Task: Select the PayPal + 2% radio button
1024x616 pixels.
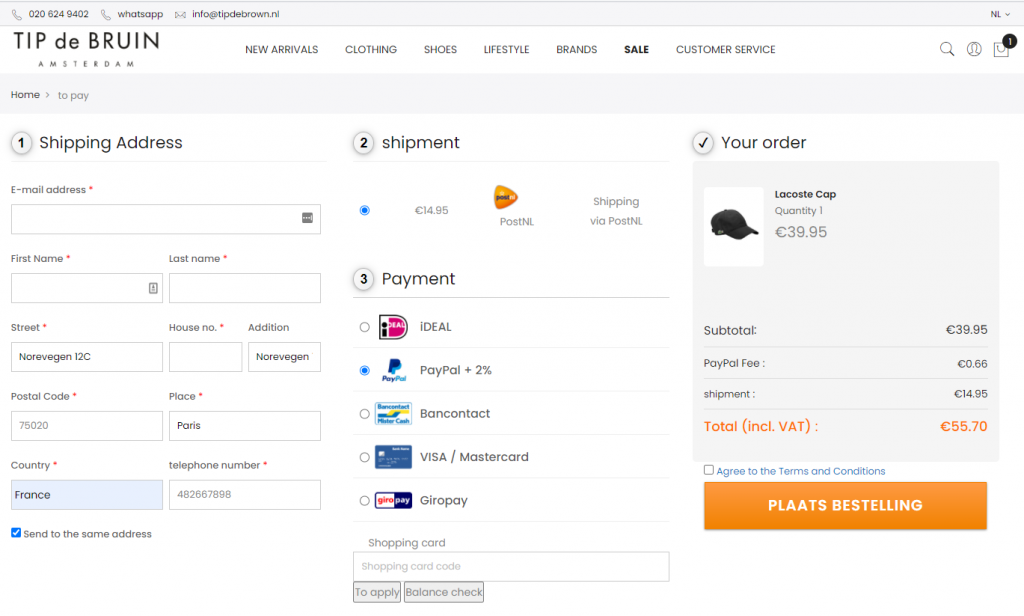Action: (x=364, y=370)
